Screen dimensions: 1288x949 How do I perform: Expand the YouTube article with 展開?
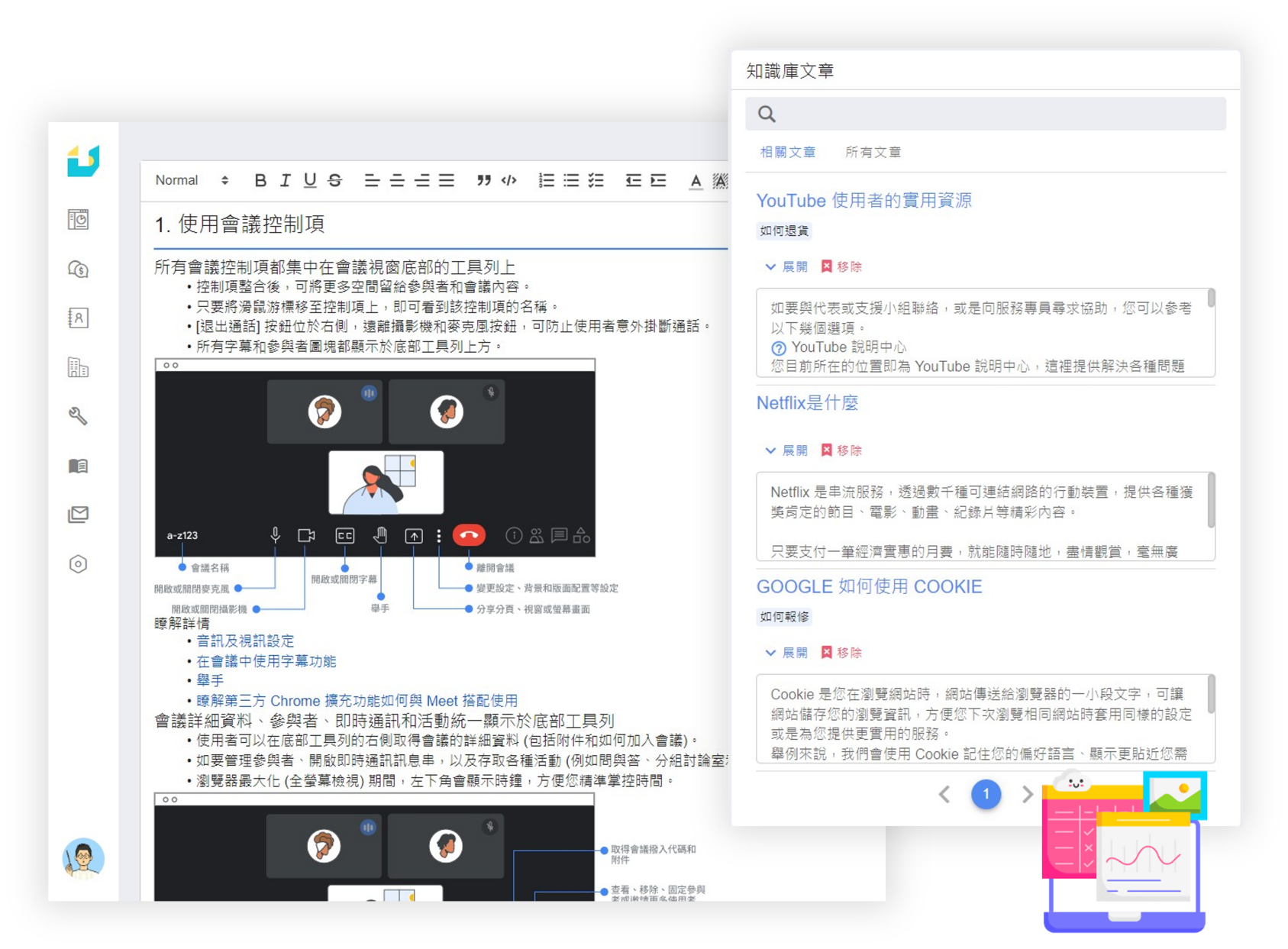click(786, 266)
